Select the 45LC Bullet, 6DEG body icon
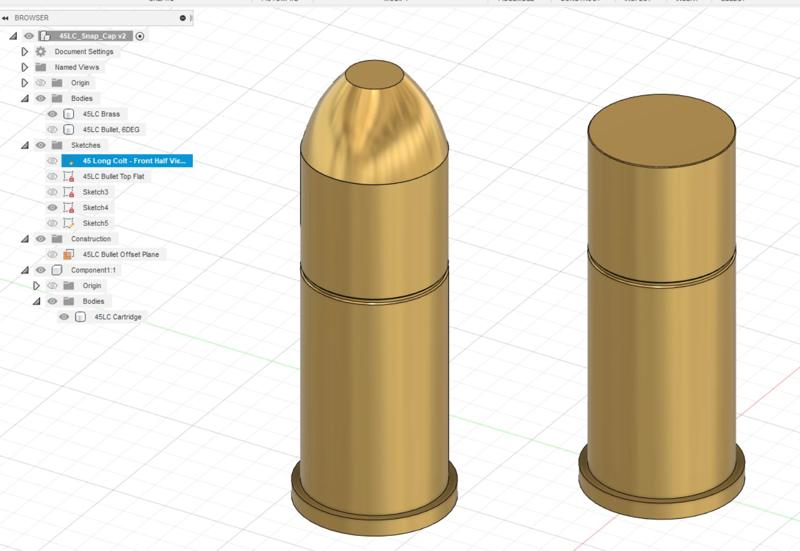Image resolution: width=800 pixels, height=551 pixels. coord(69,130)
